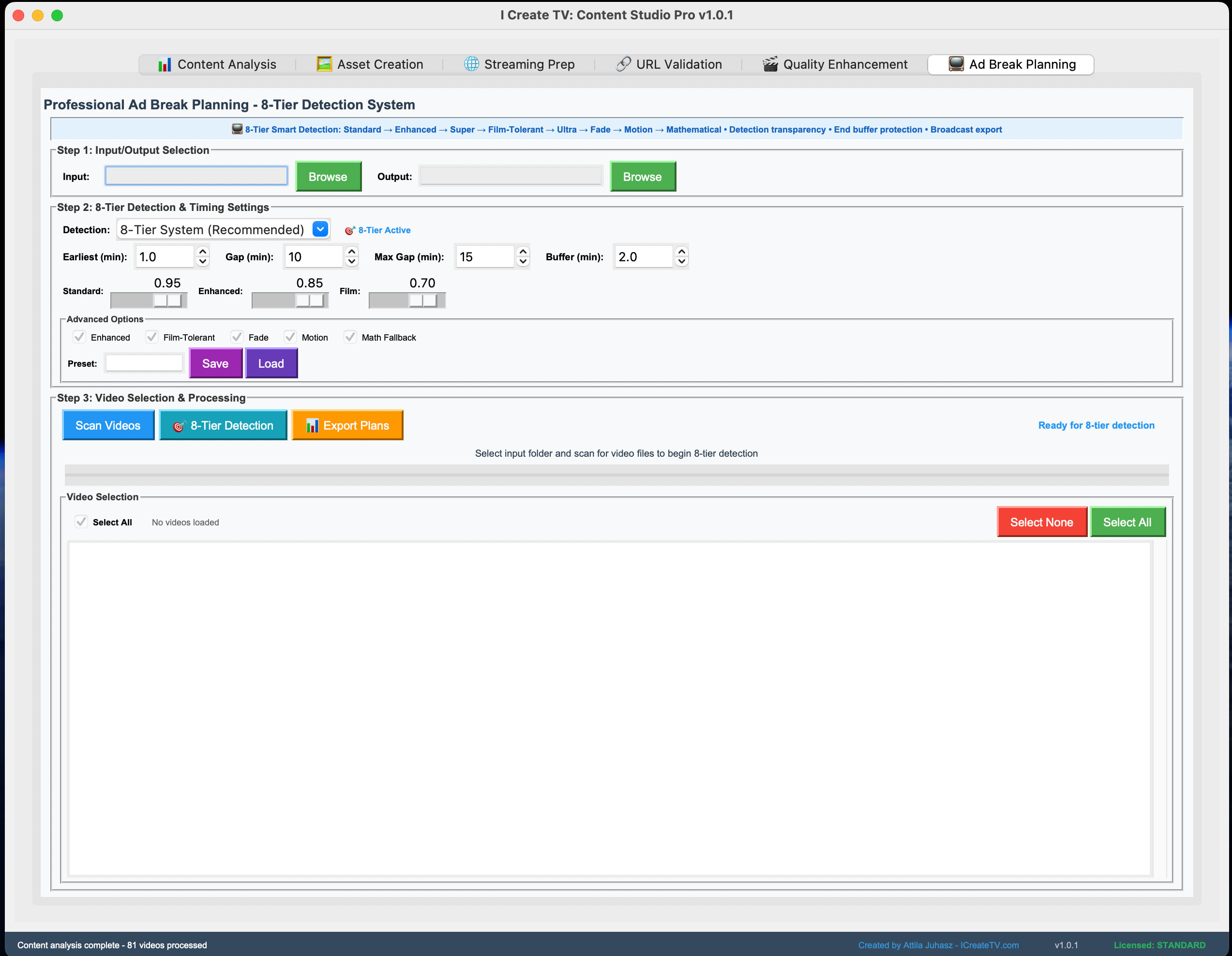Click the Ad Break Planning TV icon

956,64
